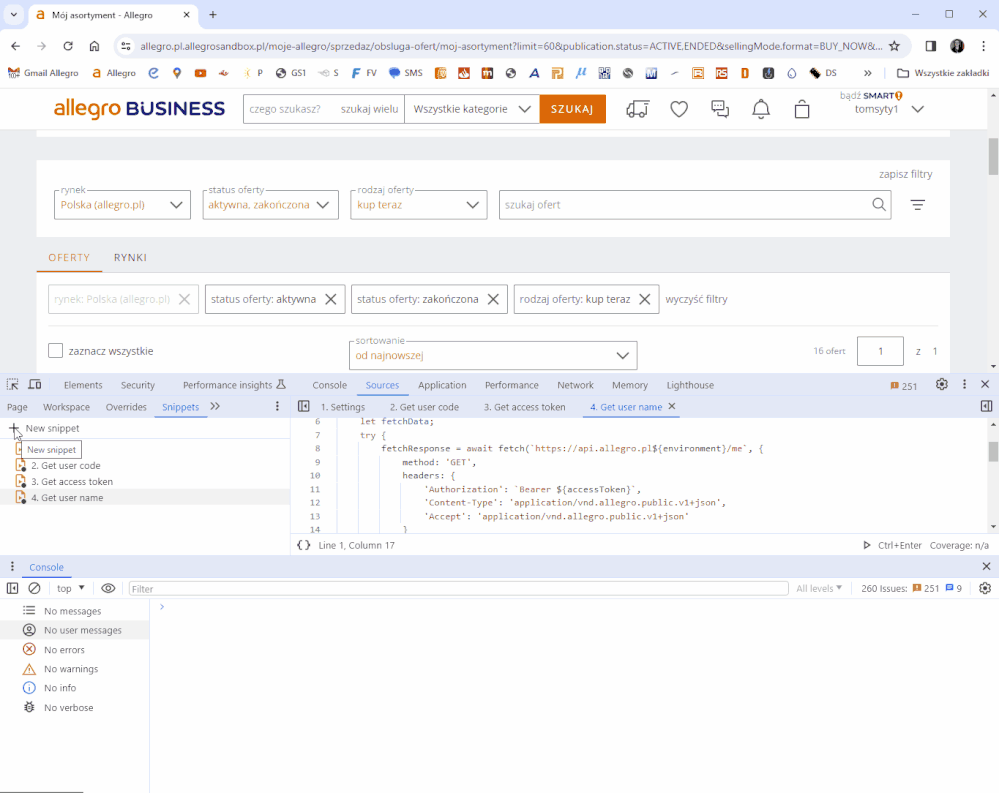
Task: Clear the console with the clear icon
Action: pyautogui.click(x=34, y=589)
